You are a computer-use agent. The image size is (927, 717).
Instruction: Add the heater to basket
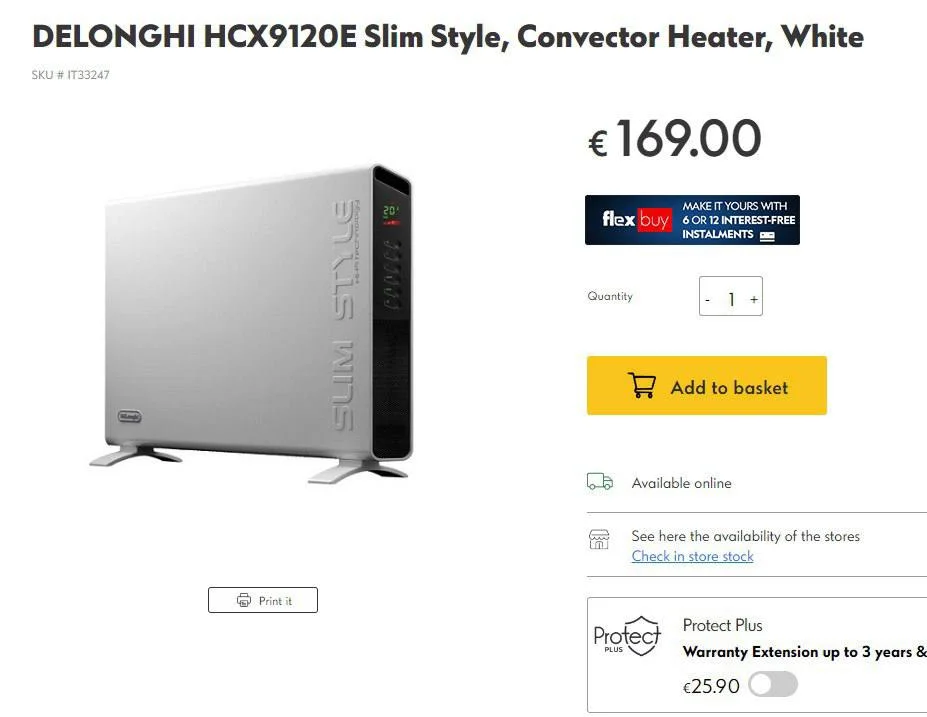[x=706, y=385]
